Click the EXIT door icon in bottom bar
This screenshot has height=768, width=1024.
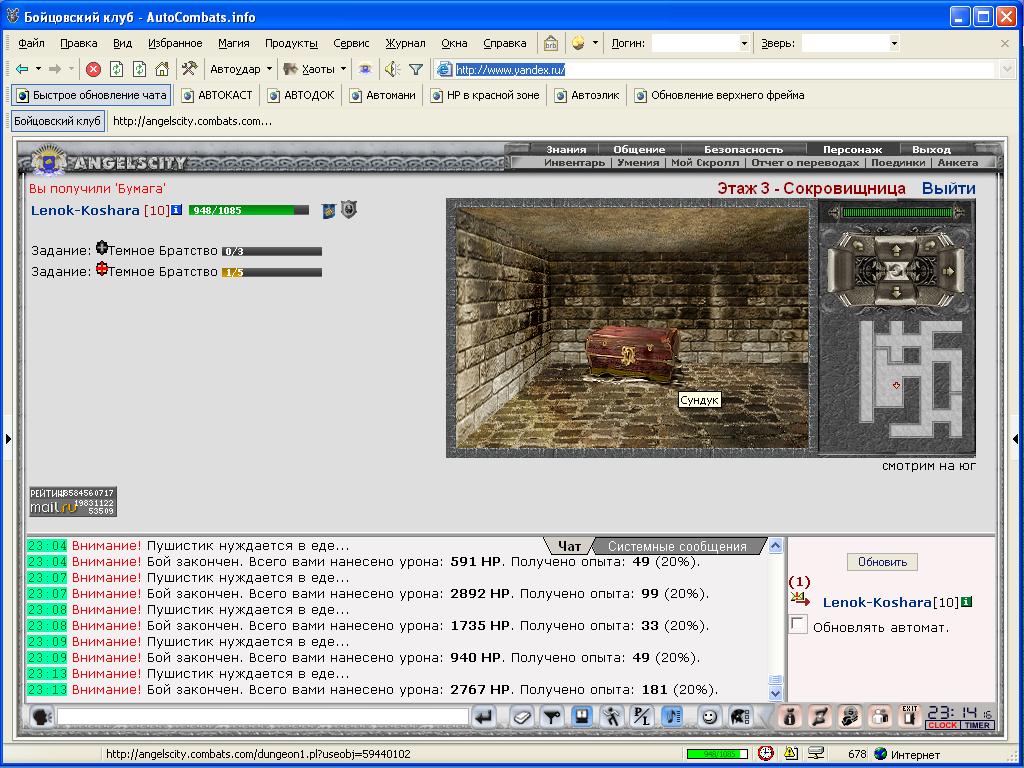(909, 716)
